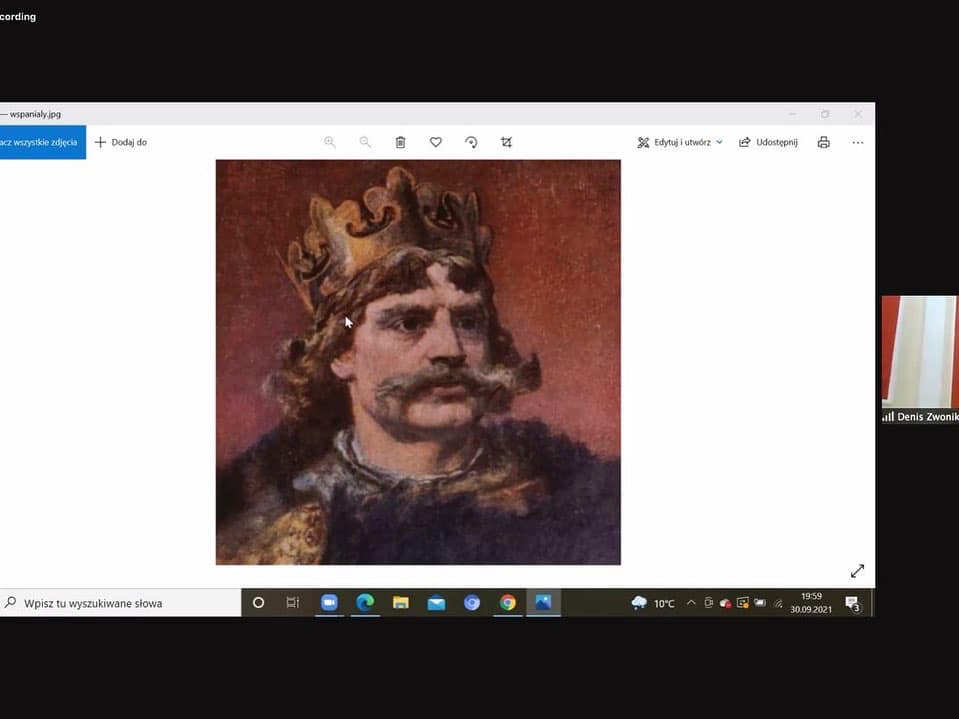Screen dimensions: 959x719
Task: Open Microsoft Edge from the taskbar
Action: pyautogui.click(x=365, y=603)
